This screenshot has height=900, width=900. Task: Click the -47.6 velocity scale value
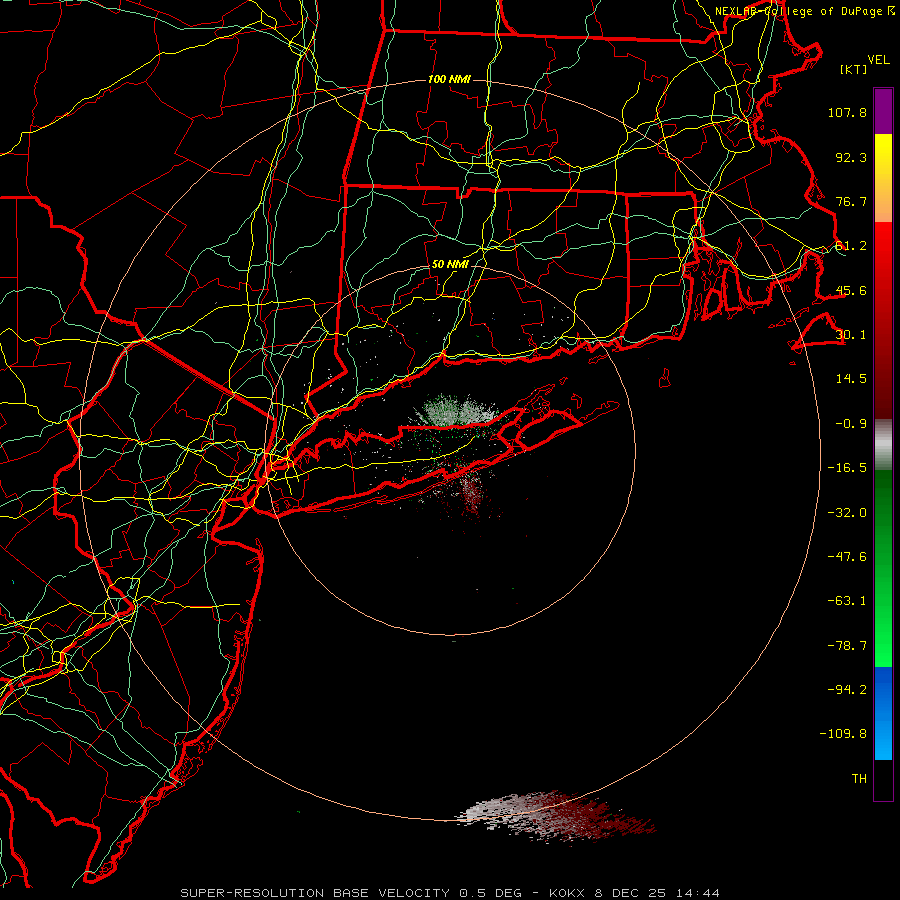847,557
